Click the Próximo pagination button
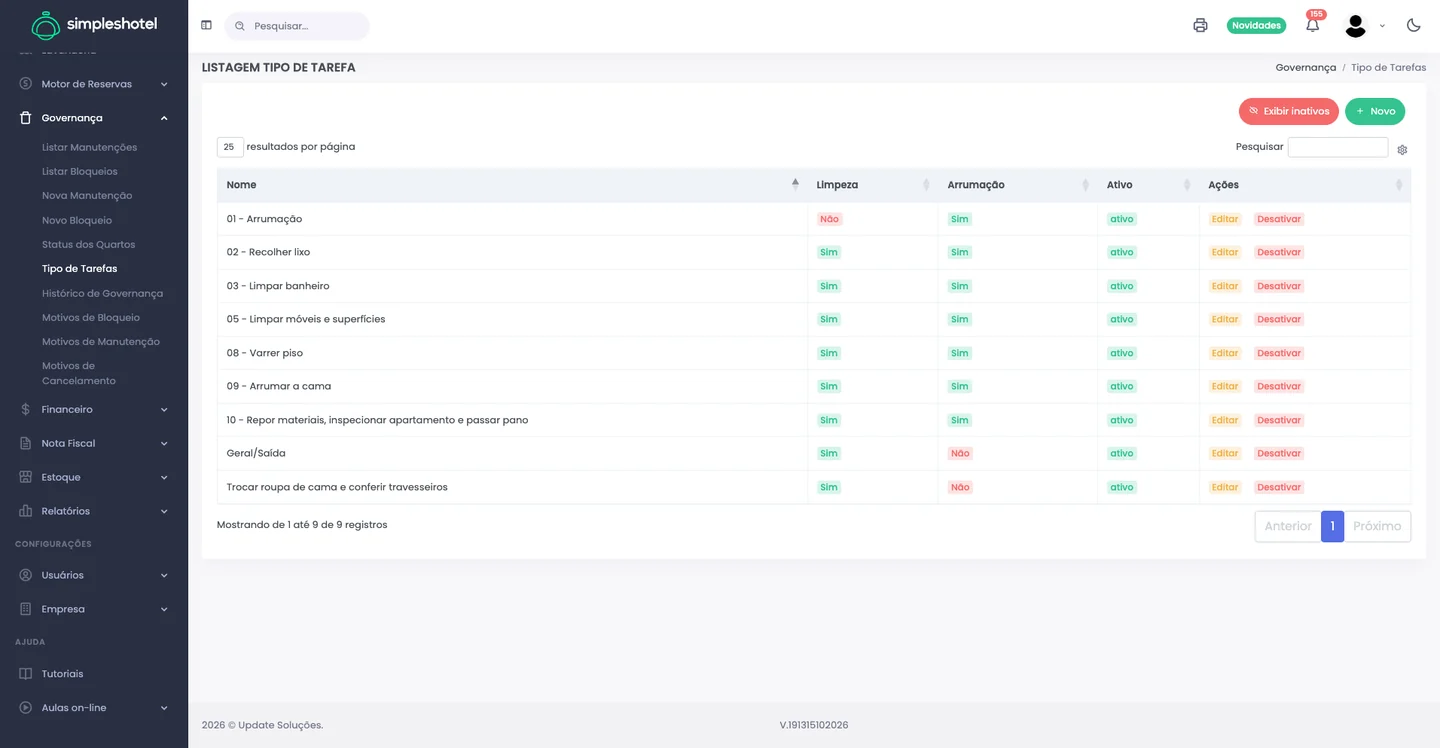Screen dimensions: 1440x748 pos(1377,526)
